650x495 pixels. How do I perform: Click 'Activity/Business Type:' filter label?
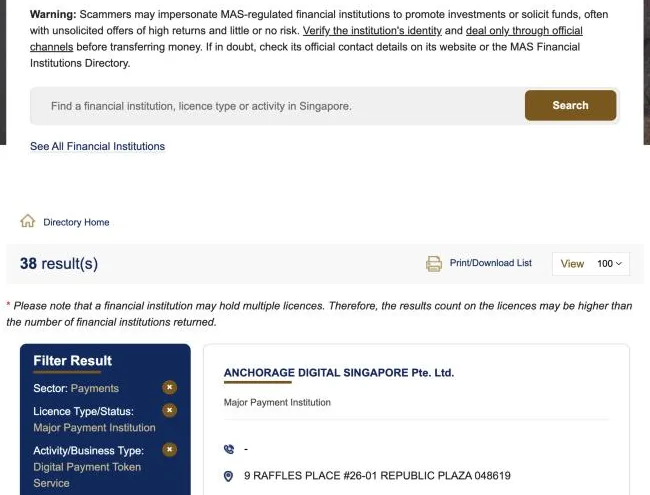[x=88, y=451]
